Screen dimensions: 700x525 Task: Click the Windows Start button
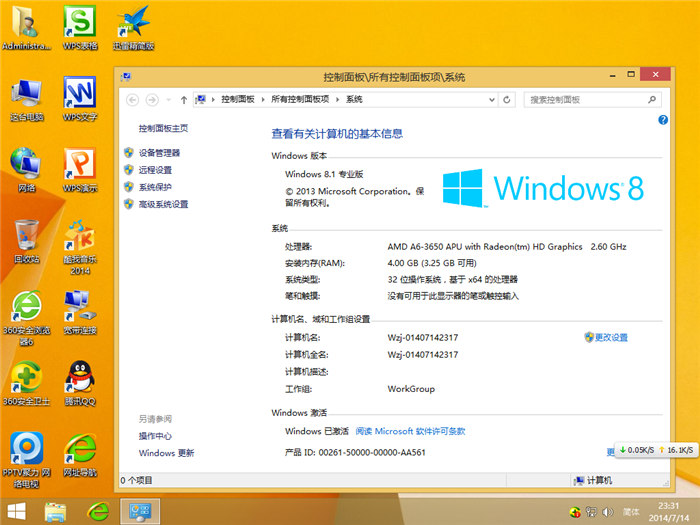click(17, 512)
